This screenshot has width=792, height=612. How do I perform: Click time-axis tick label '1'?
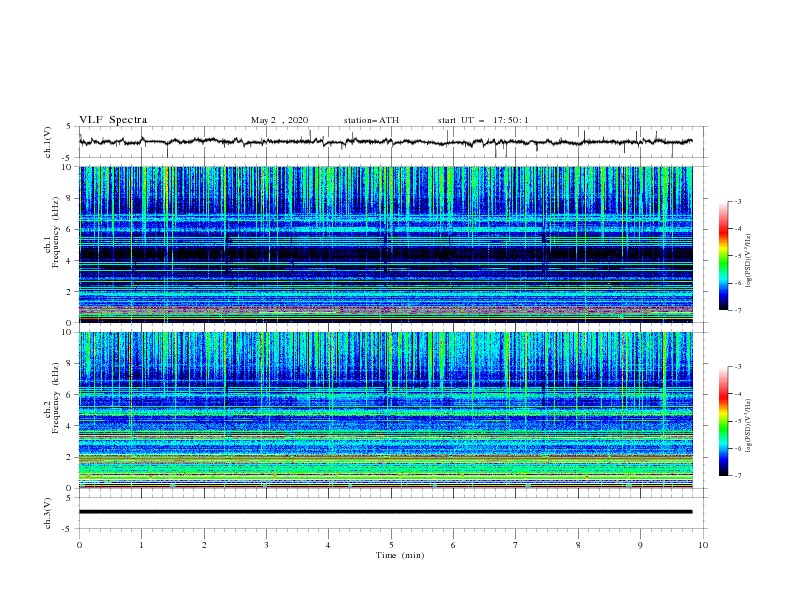(141, 545)
